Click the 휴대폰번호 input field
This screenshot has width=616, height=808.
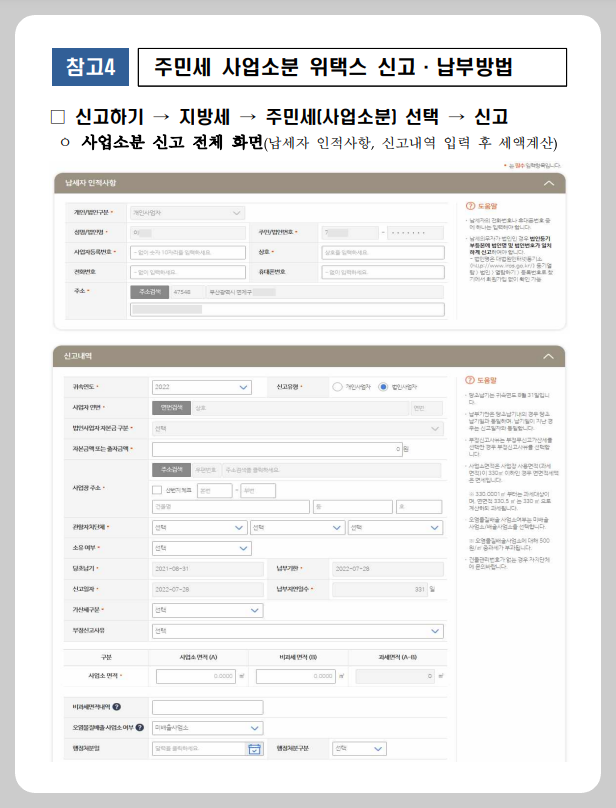coord(383,272)
